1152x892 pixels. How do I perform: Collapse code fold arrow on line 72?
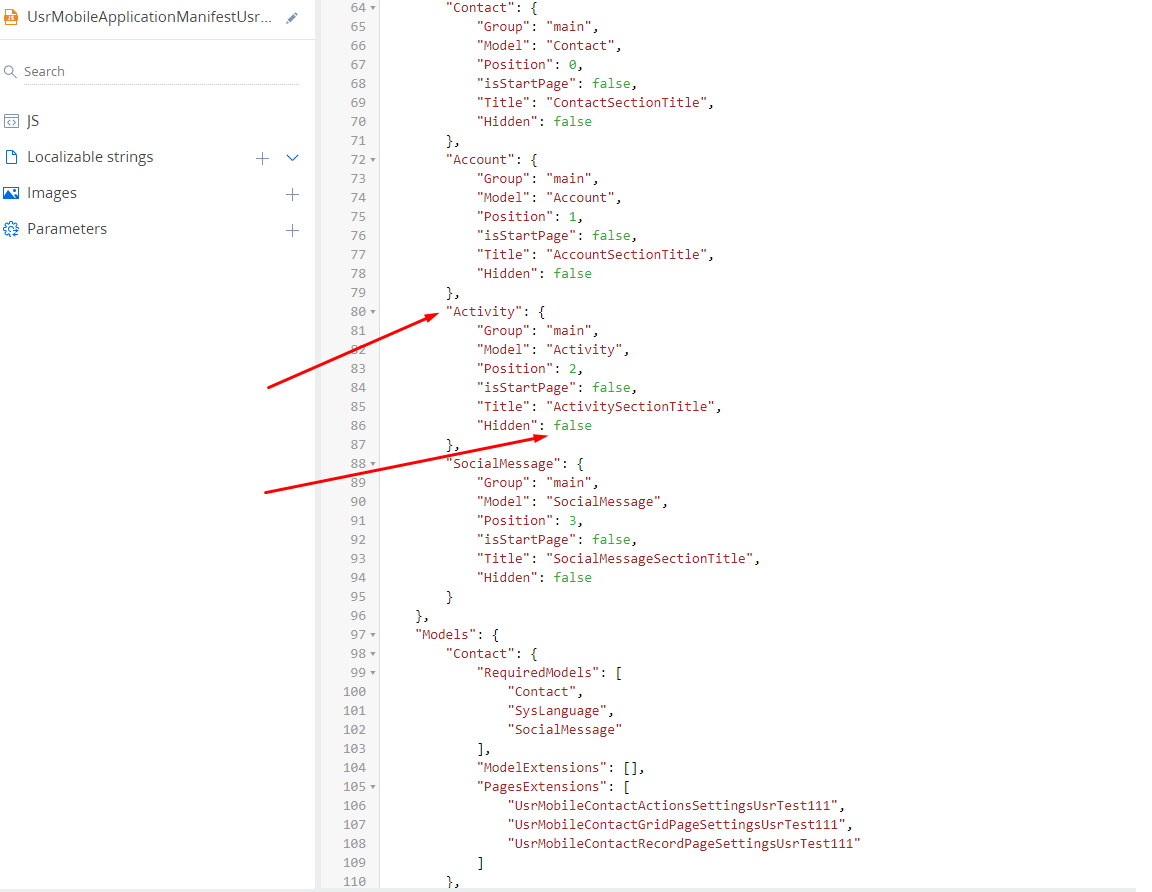[373, 159]
